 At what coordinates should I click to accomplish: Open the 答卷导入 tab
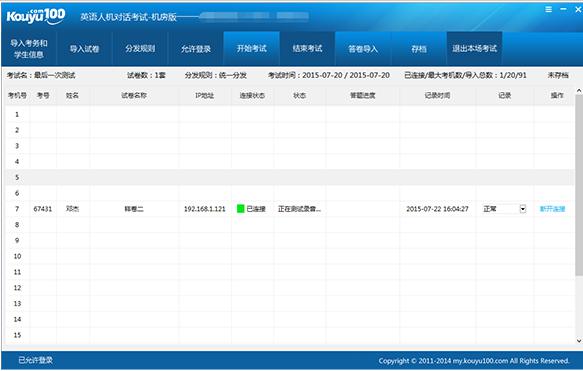tap(363, 49)
